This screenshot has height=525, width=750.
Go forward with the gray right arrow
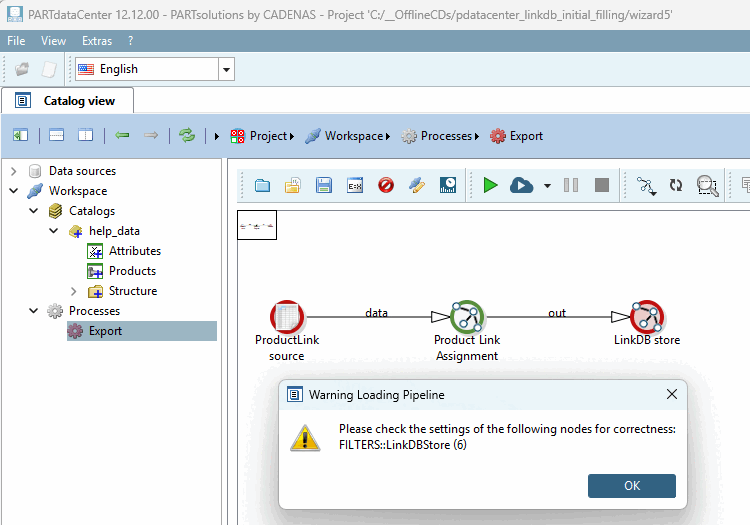click(151, 136)
